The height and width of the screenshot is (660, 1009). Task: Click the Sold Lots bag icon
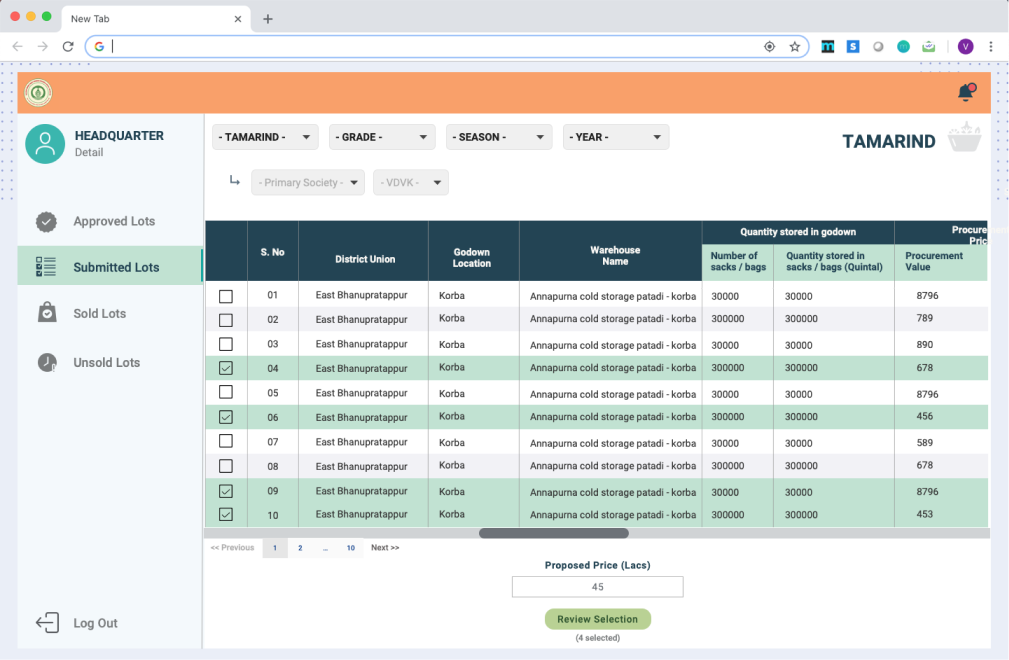coord(47,313)
